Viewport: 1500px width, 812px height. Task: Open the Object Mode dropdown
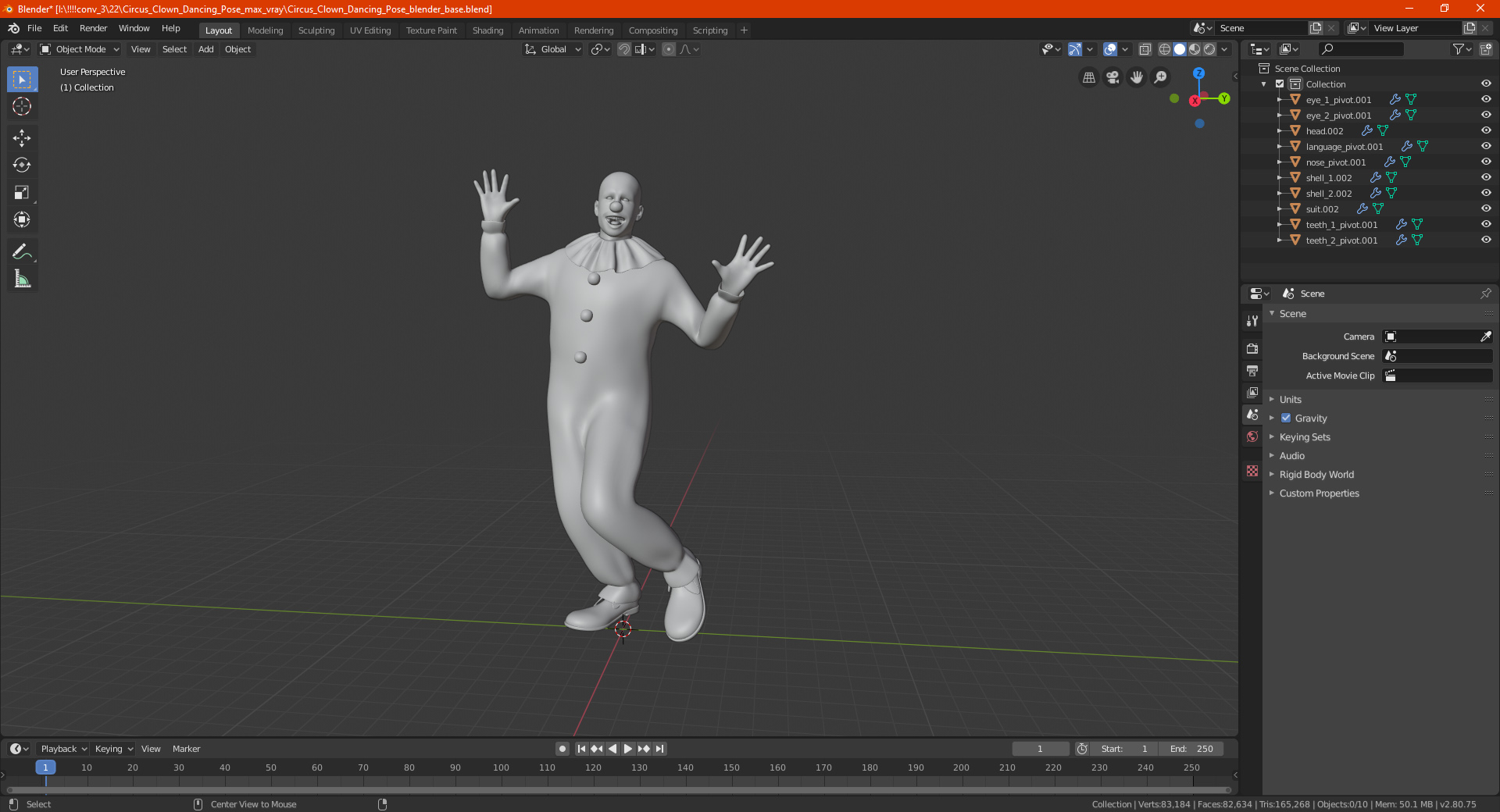[x=80, y=49]
